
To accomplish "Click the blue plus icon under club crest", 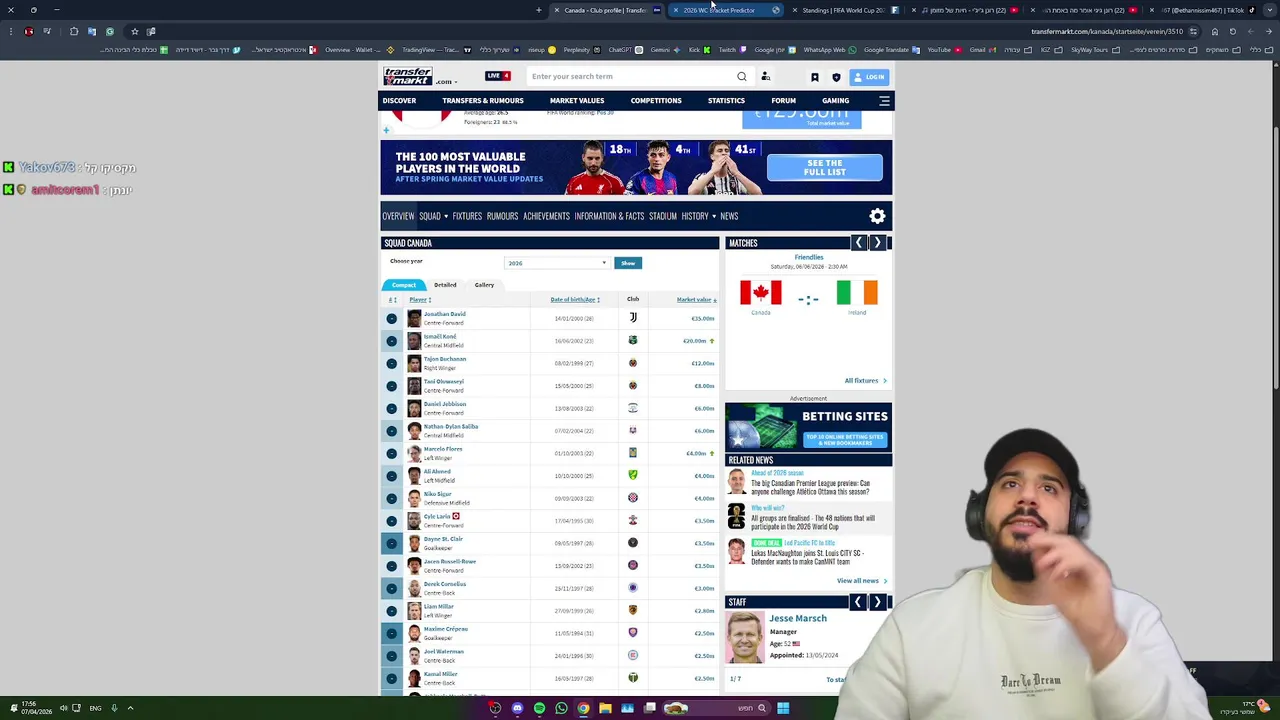I will pyautogui.click(x=386, y=130).
